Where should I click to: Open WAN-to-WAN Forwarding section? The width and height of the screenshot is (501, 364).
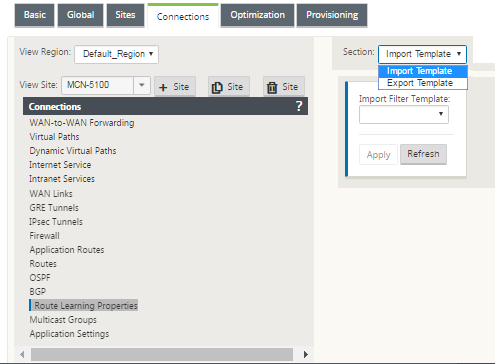pos(82,123)
